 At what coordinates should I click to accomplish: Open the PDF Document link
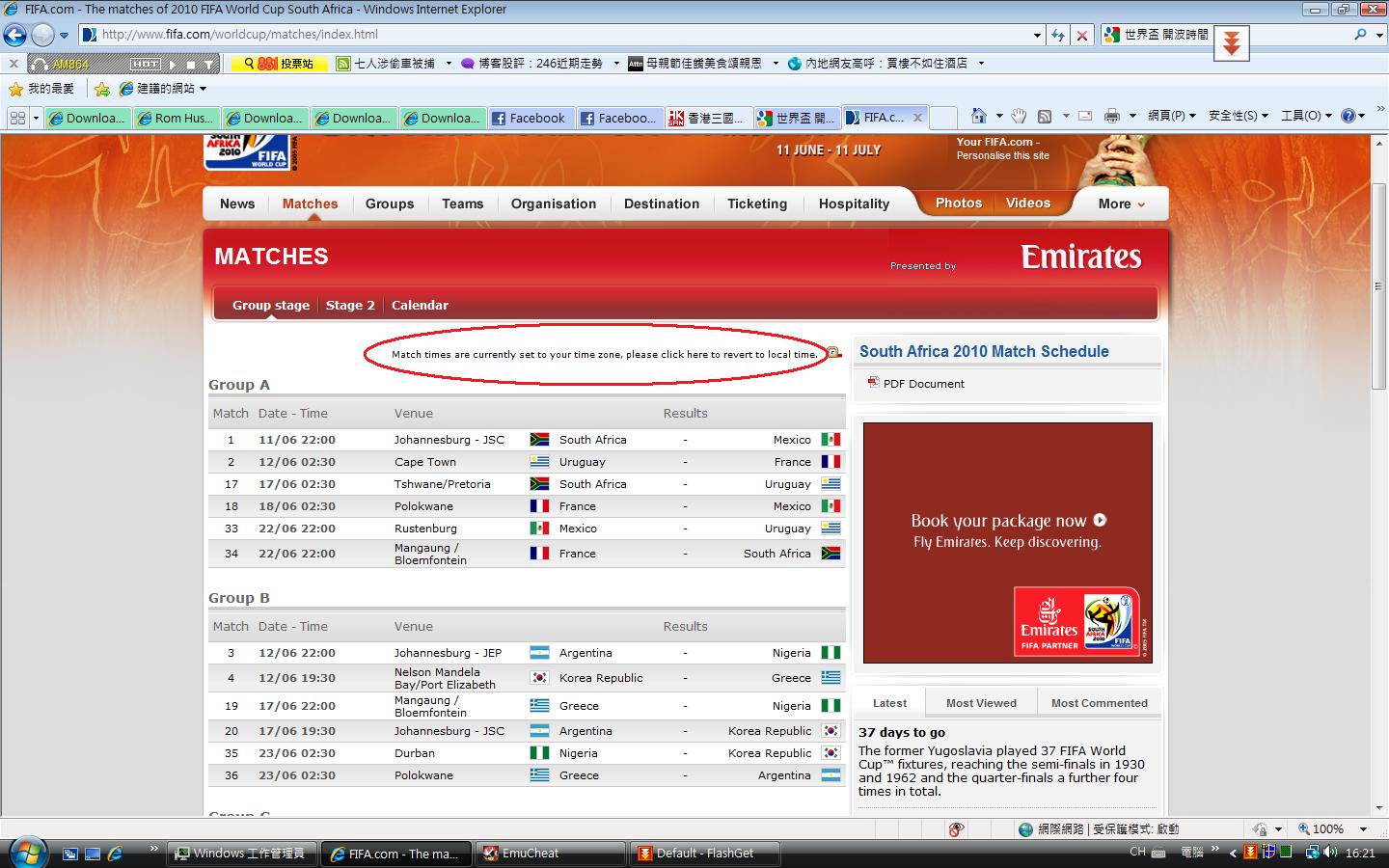923,384
